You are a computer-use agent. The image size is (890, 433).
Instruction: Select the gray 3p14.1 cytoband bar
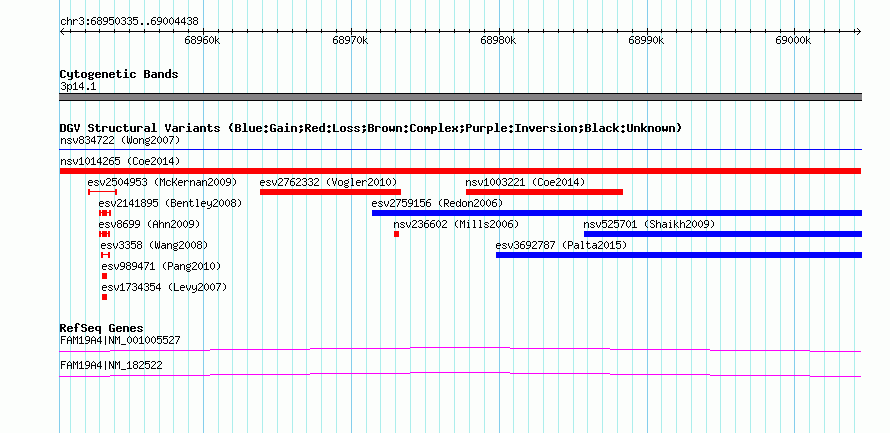(461, 97)
